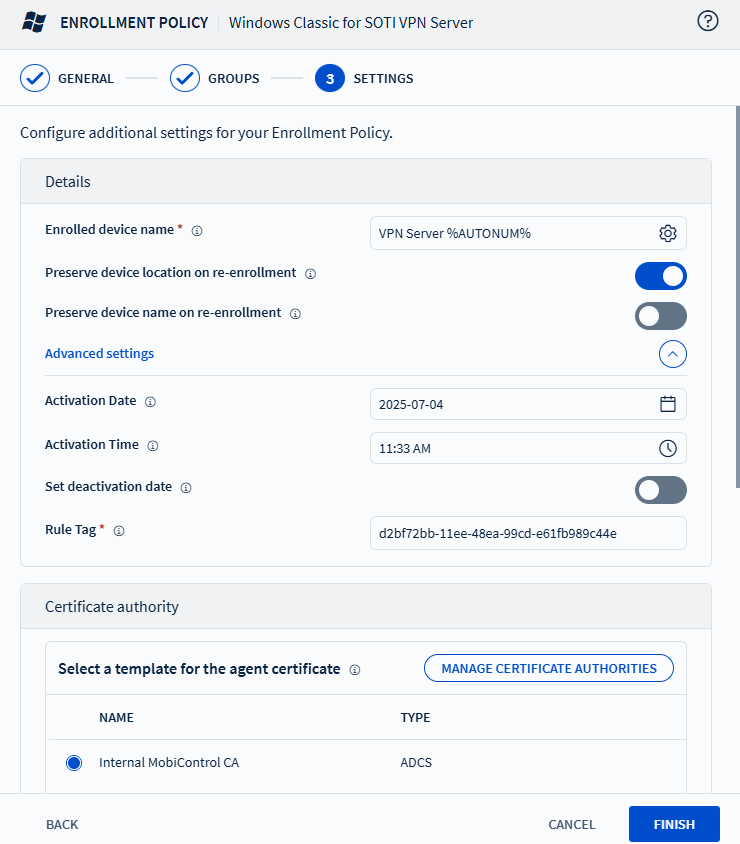Image resolution: width=740 pixels, height=844 pixels.
Task: Open the Activation Time clock picker
Action: pyautogui.click(x=668, y=448)
